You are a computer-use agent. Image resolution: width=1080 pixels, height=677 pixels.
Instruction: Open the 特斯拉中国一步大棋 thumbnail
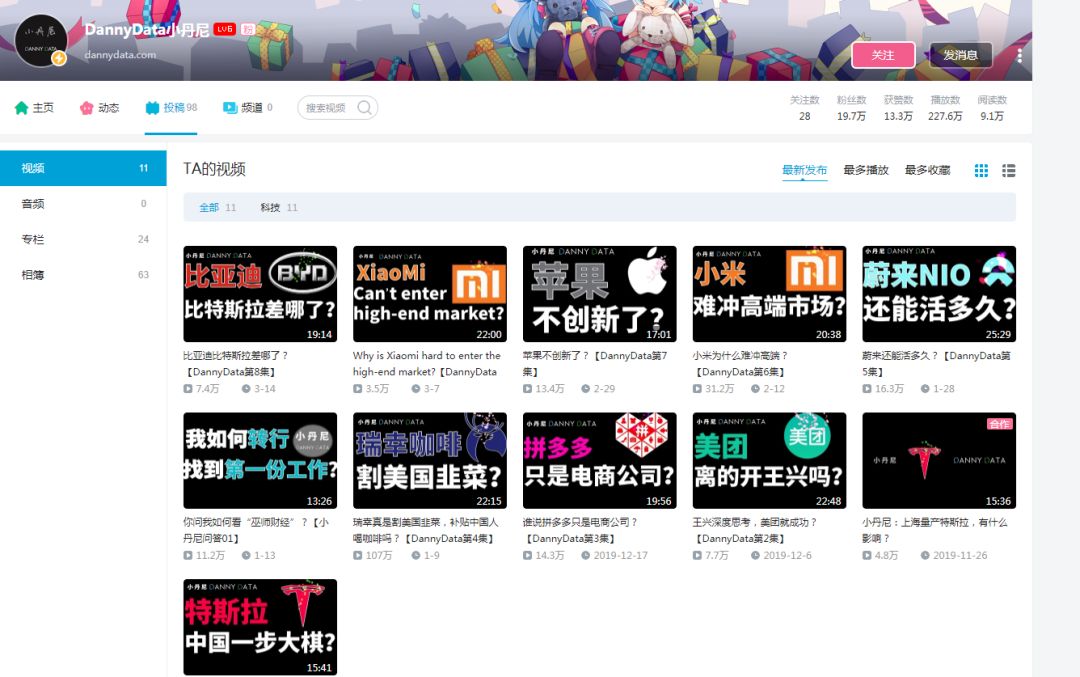[260, 627]
